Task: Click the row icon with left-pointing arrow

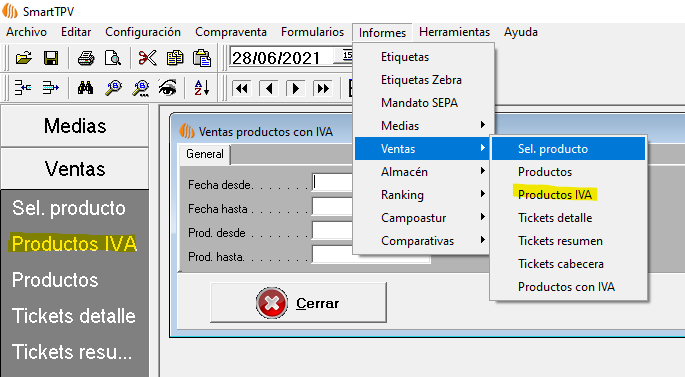Action: 23,88
